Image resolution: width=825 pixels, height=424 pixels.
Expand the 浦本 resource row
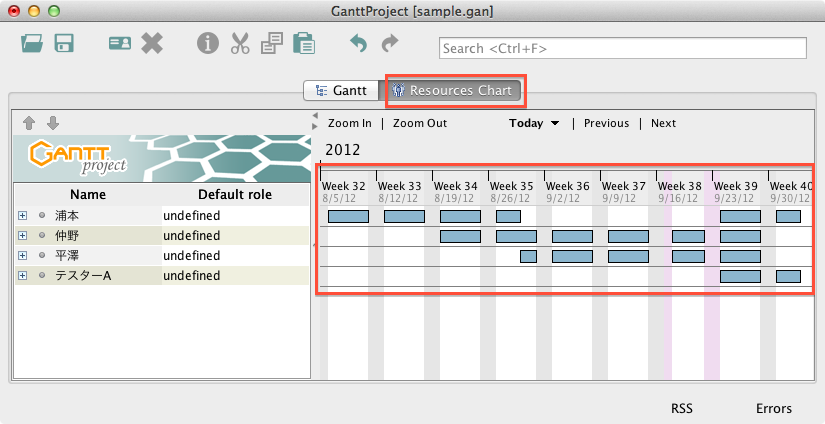22,215
